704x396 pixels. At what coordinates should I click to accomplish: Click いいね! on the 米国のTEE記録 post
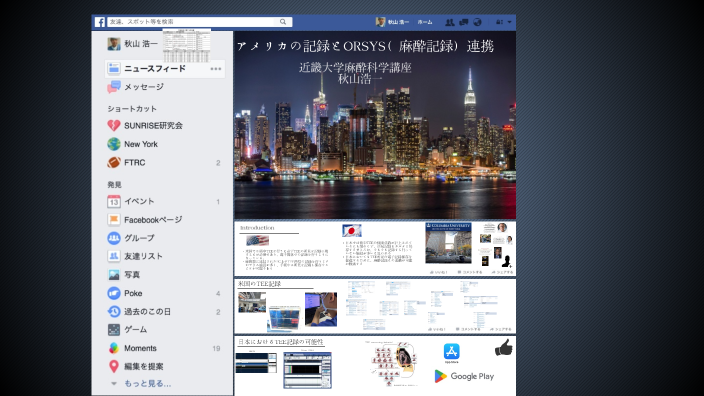coord(436,329)
